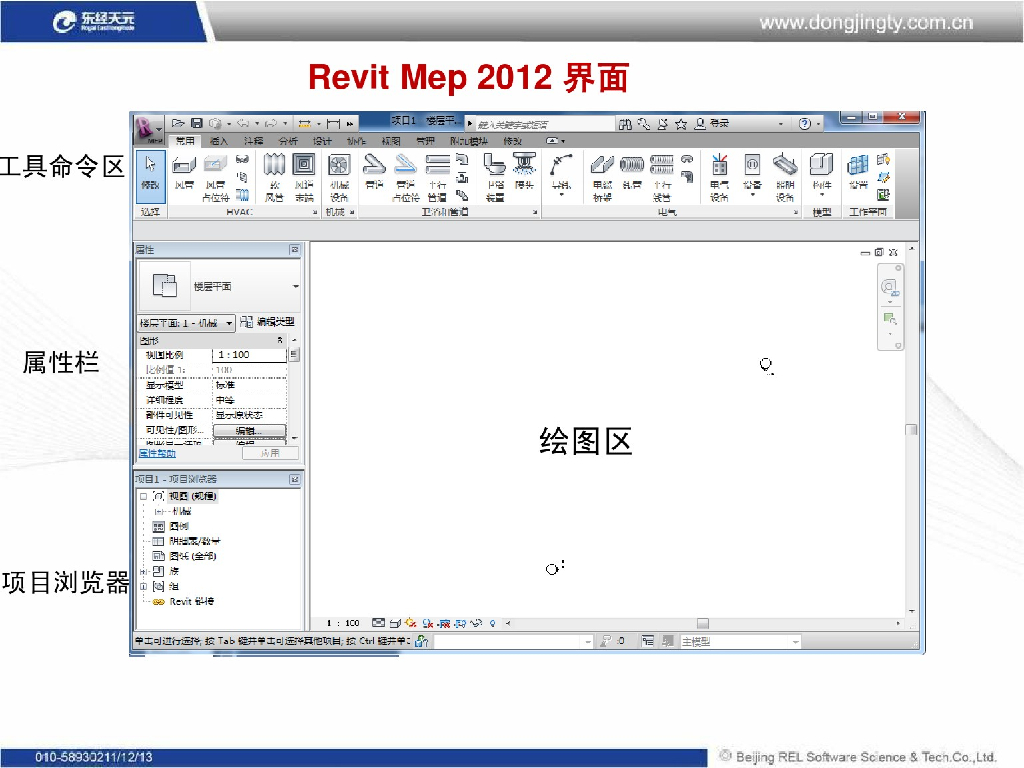Toggle the reveal hidden elements lightbulb icon
Image resolution: width=1024 pixels, height=768 pixels.
pyautogui.click(x=492, y=623)
